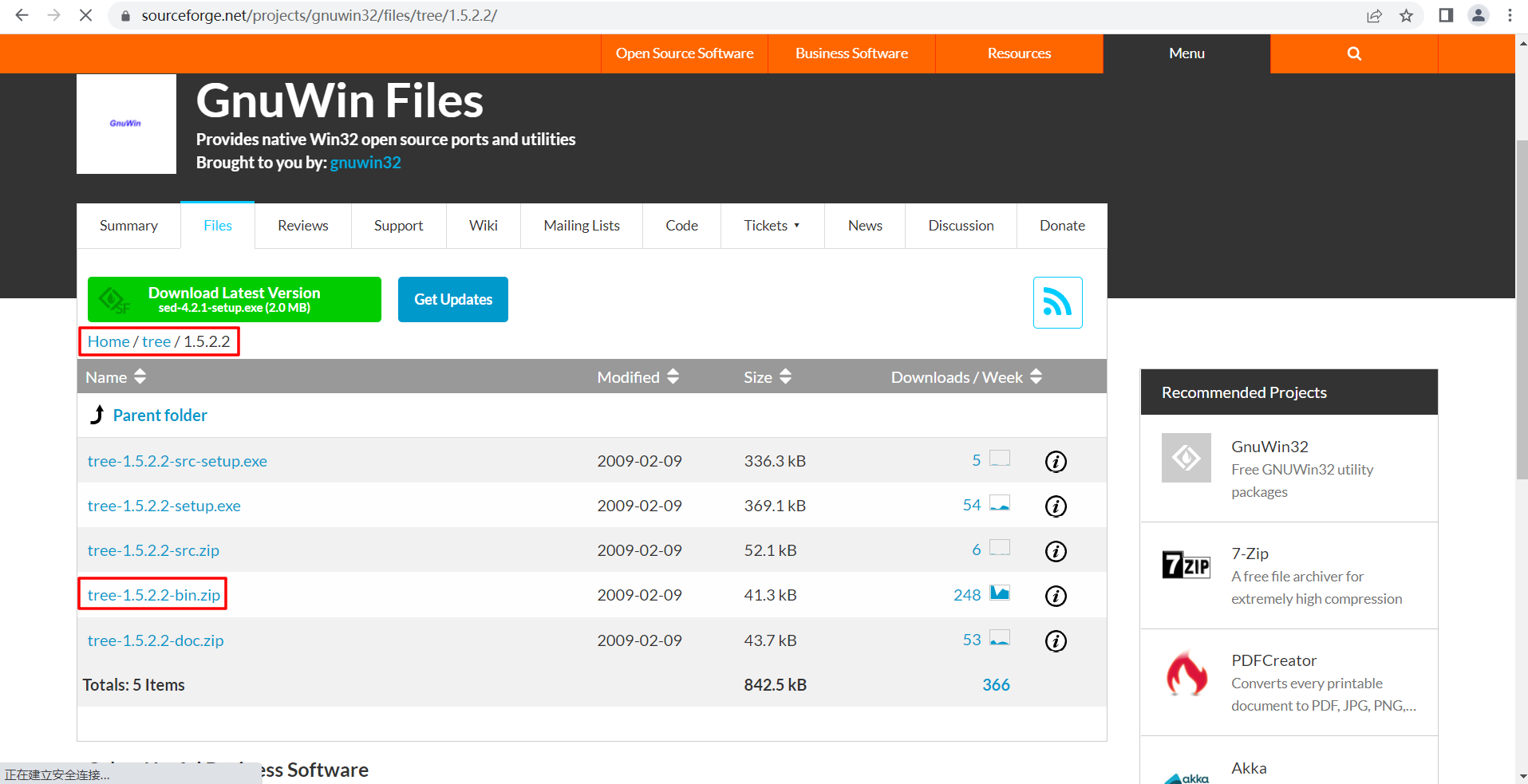Click the Get Updates button
The image size is (1528, 784).
pos(453,299)
